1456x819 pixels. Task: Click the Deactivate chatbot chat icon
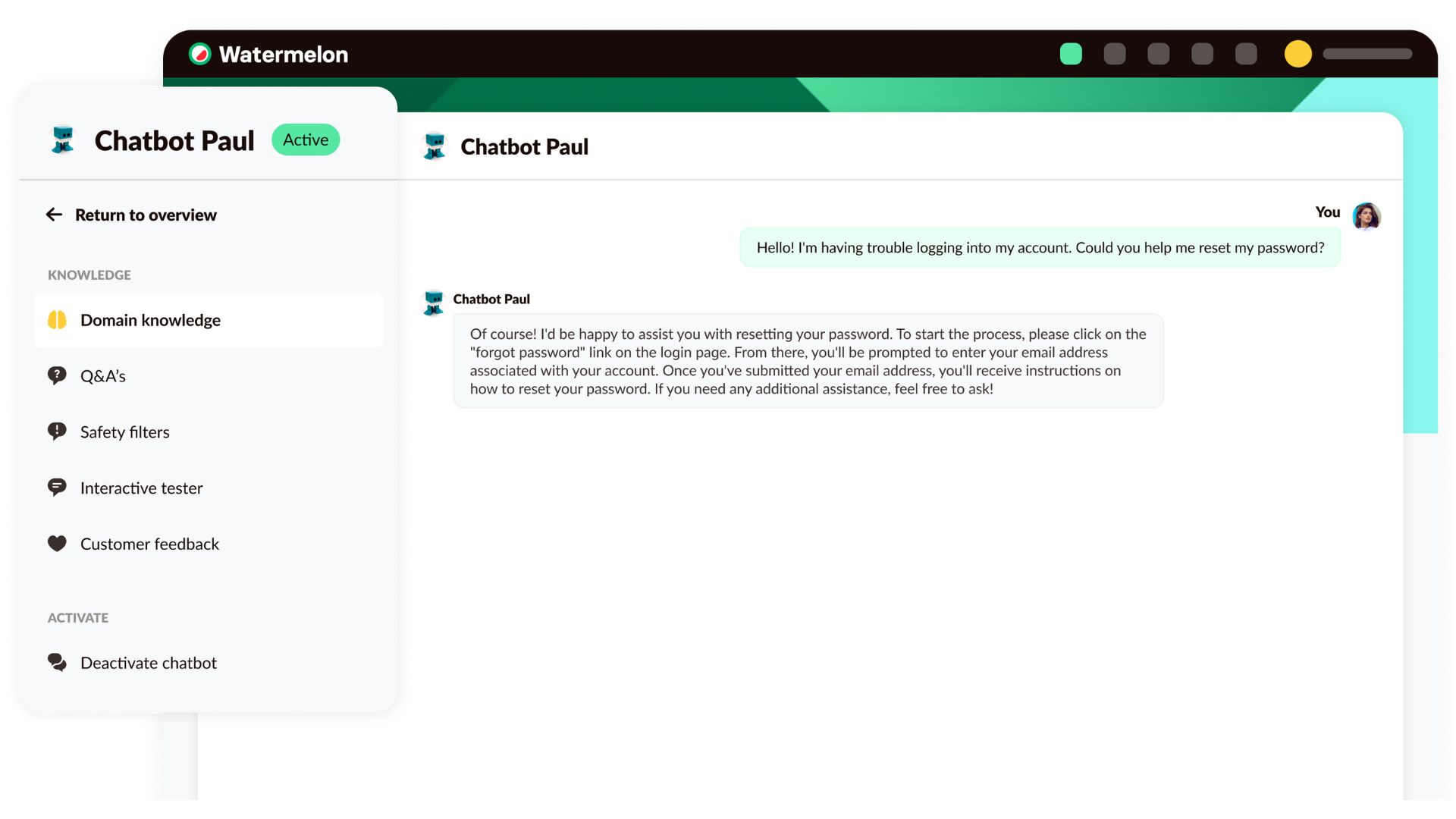pyautogui.click(x=57, y=662)
